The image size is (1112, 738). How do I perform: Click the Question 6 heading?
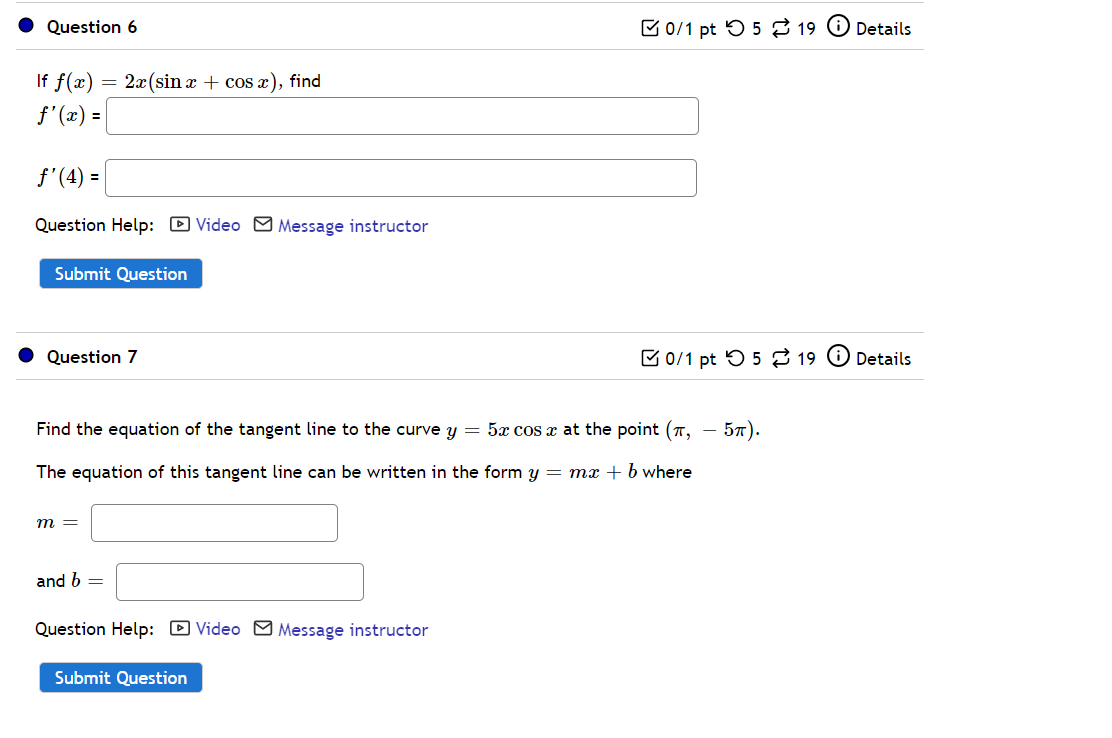[92, 27]
